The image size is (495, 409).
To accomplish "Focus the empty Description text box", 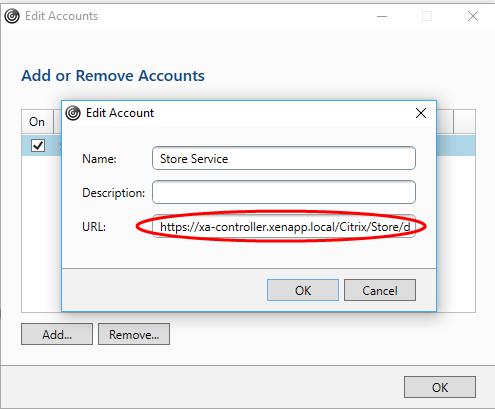I will pyautogui.click(x=284, y=192).
